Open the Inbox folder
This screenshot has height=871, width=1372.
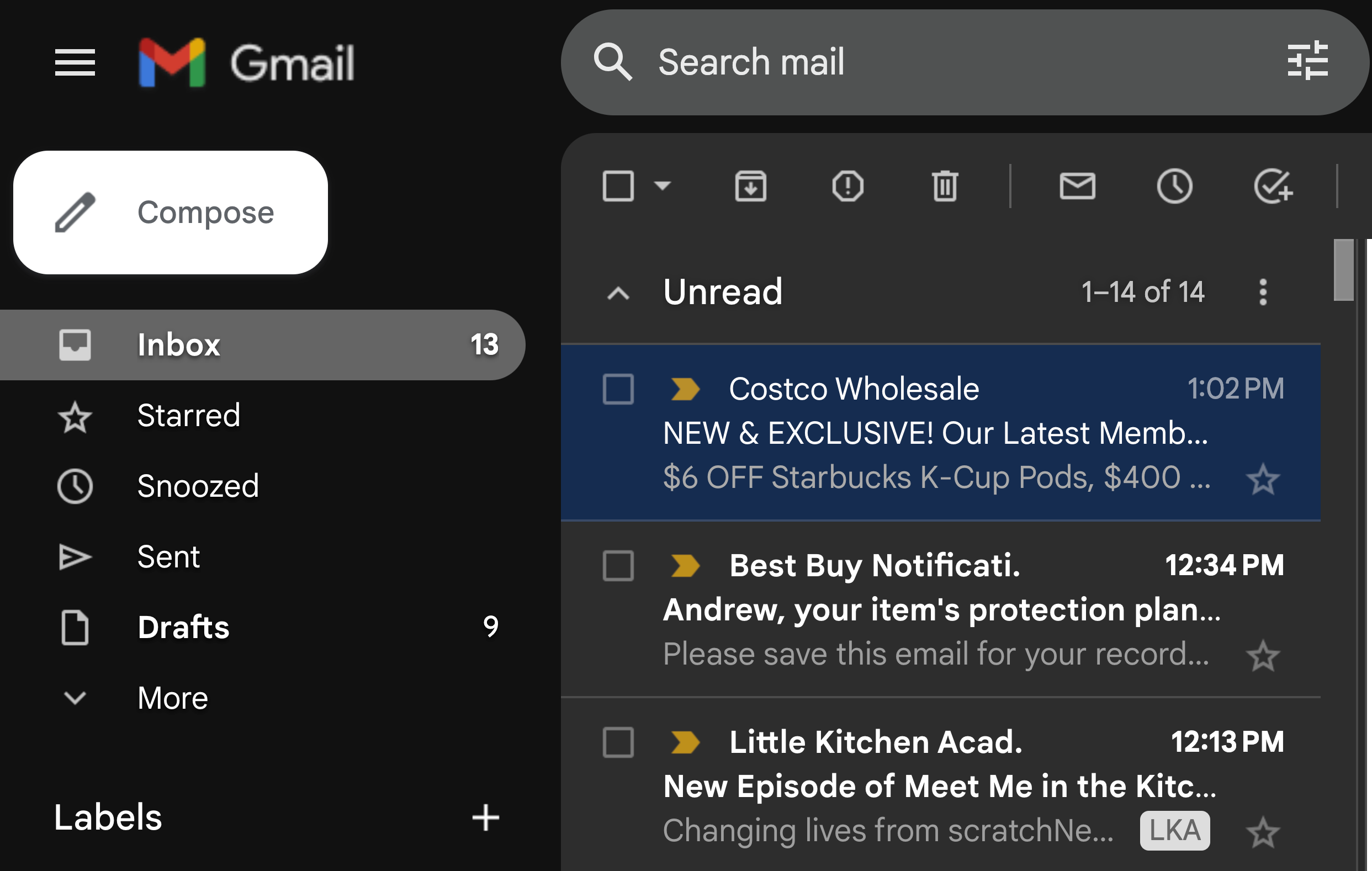[x=262, y=345]
